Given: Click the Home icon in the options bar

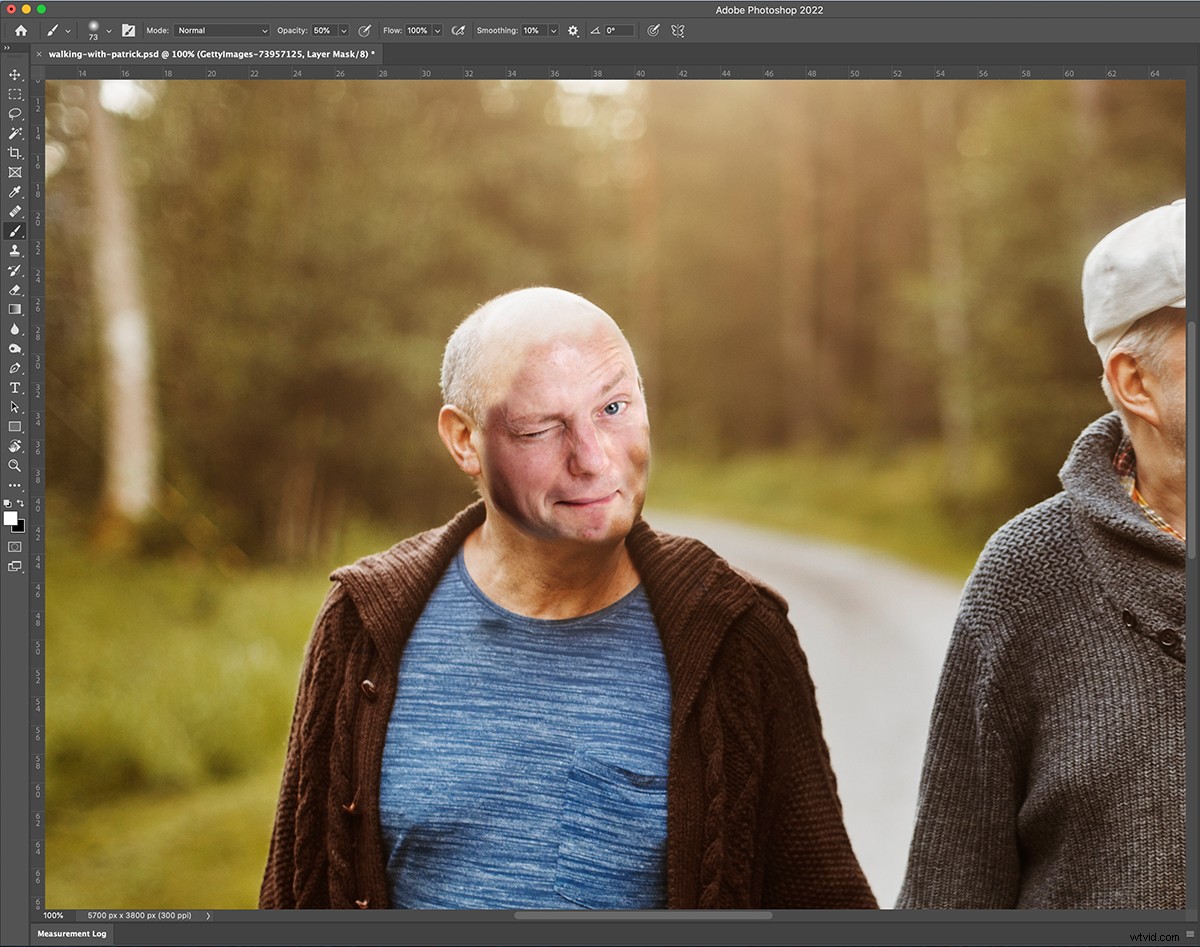Looking at the screenshot, I should [x=20, y=30].
